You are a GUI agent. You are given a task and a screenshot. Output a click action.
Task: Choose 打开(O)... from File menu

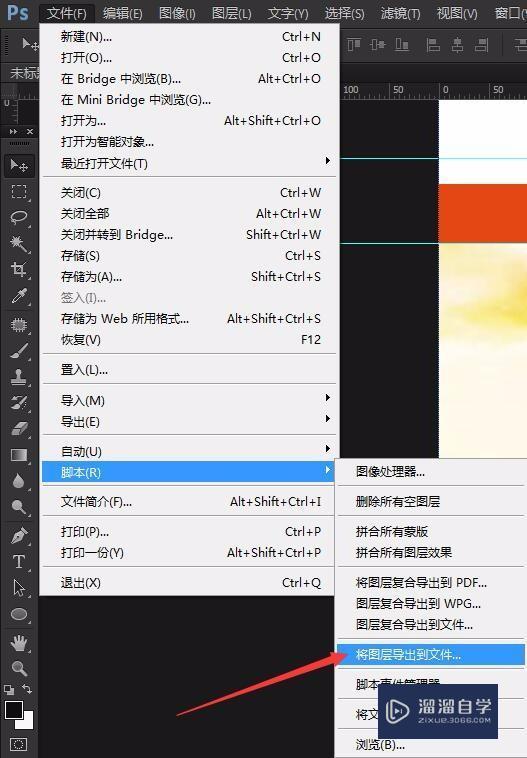point(189,58)
